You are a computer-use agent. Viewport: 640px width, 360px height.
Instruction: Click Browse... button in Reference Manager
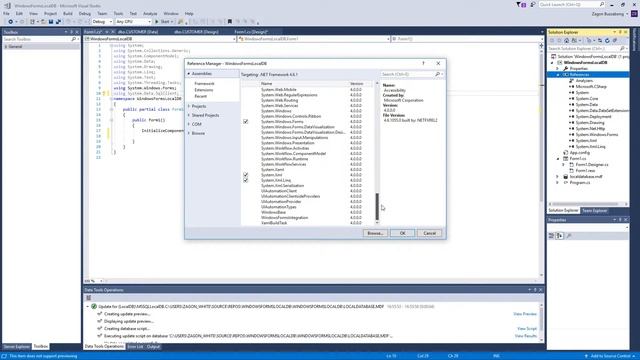(375, 233)
